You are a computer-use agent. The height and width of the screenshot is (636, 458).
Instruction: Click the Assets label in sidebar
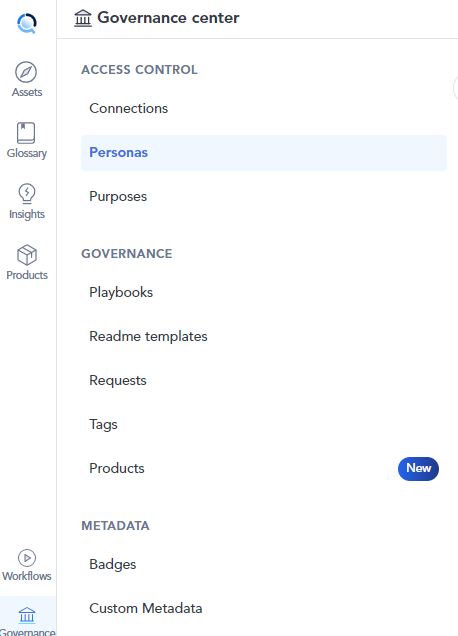pyautogui.click(x=27, y=92)
